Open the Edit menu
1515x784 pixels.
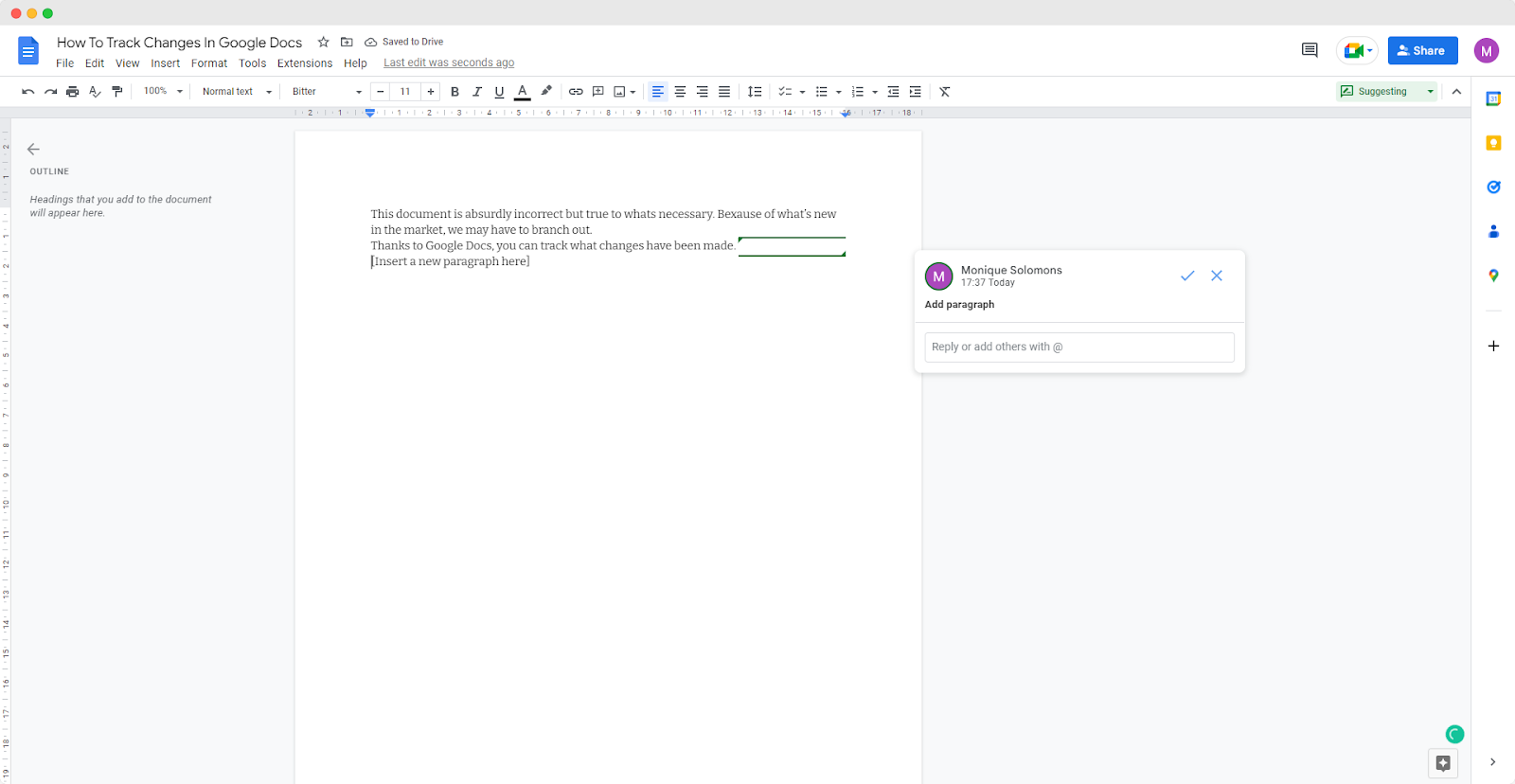tap(95, 63)
